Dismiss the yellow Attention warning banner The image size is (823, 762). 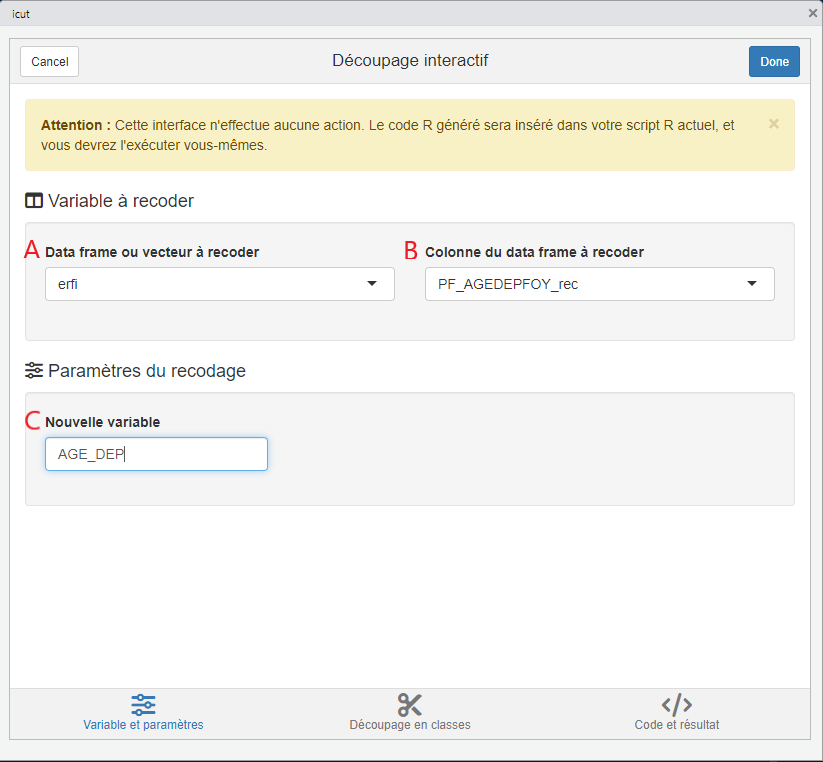tap(773, 124)
